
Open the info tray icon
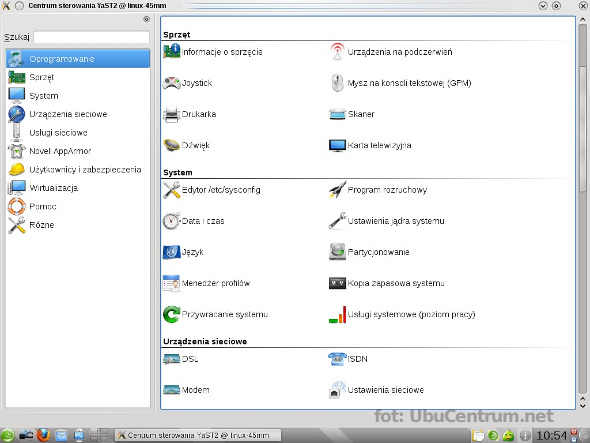[525, 435]
